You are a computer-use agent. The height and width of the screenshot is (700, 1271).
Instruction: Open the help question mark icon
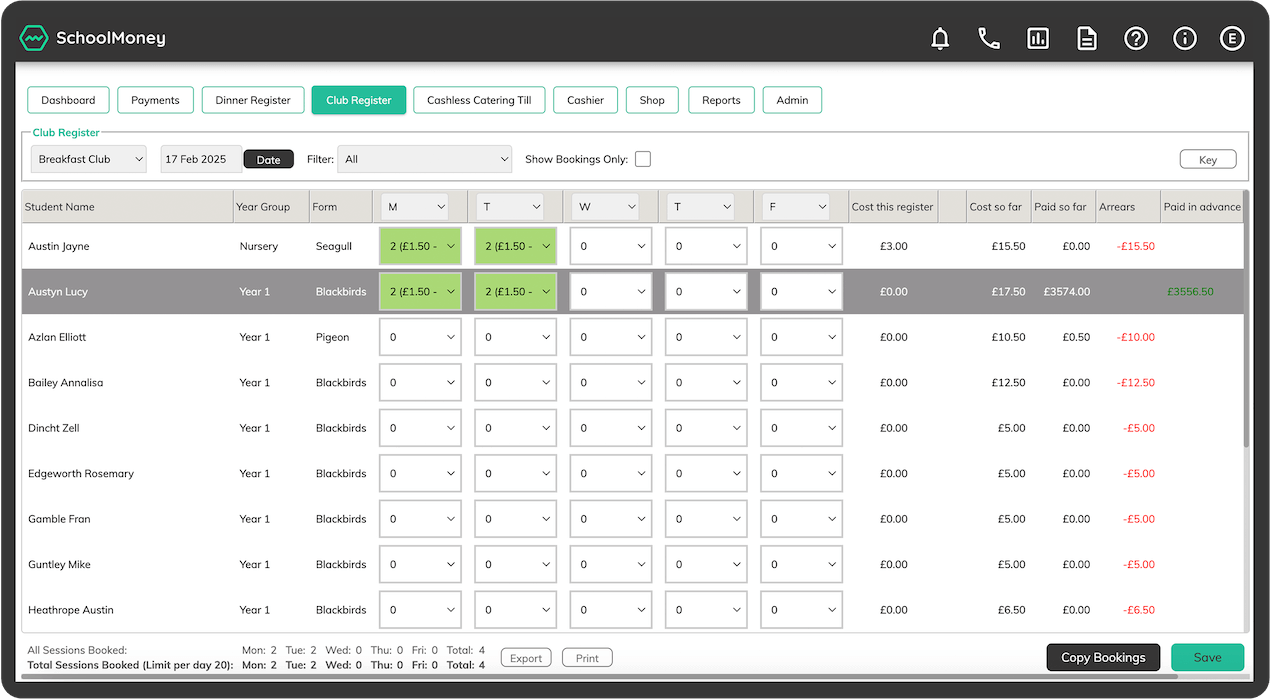(x=1136, y=39)
